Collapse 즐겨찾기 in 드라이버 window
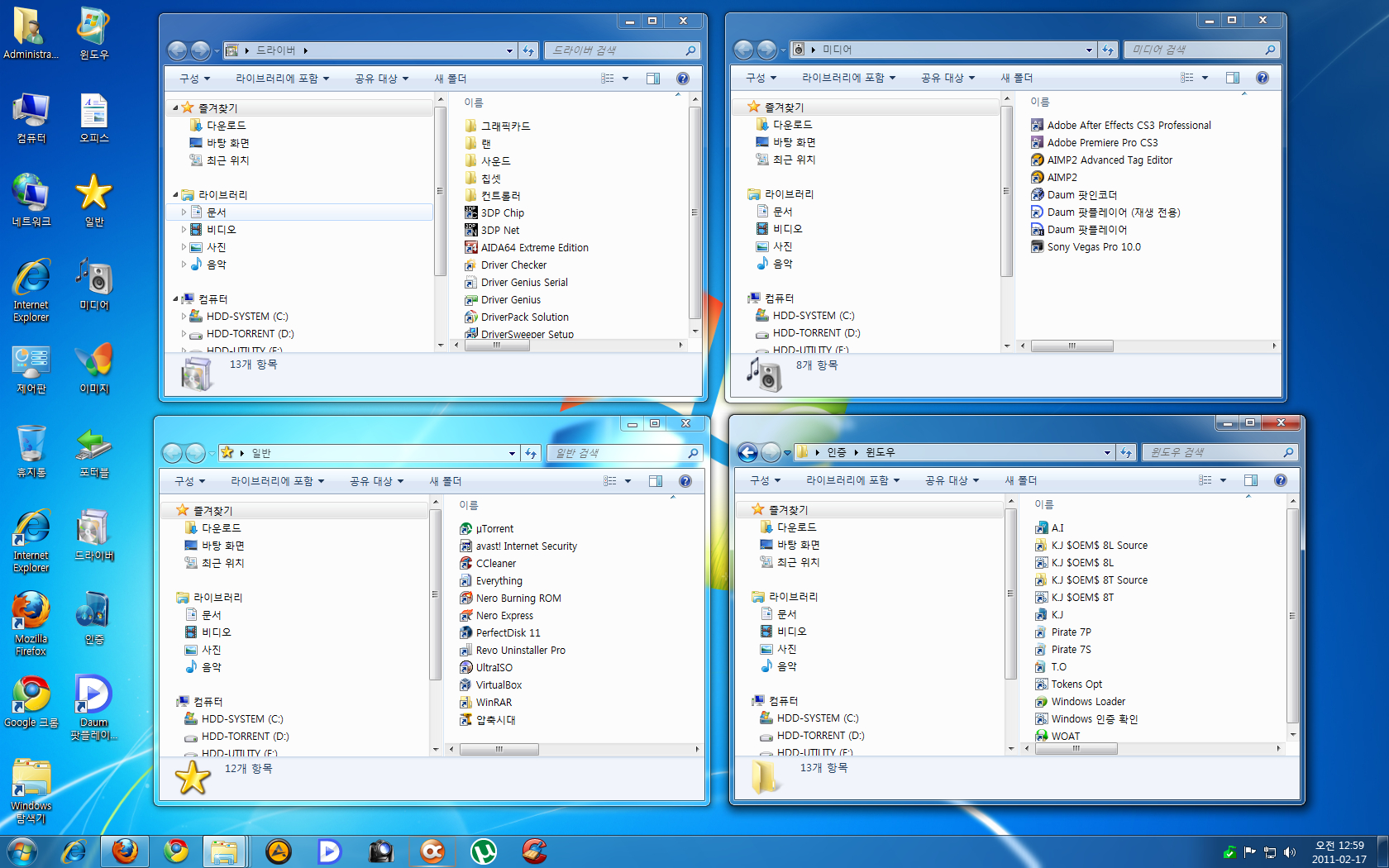1389x868 pixels. tap(175, 108)
